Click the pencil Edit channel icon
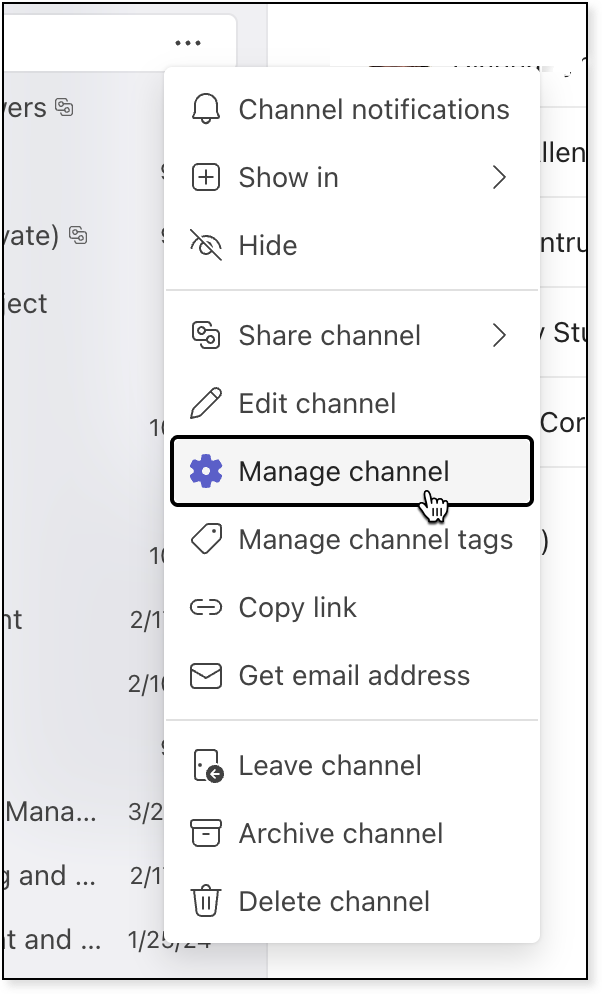The image size is (602, 994). (205, 404)
